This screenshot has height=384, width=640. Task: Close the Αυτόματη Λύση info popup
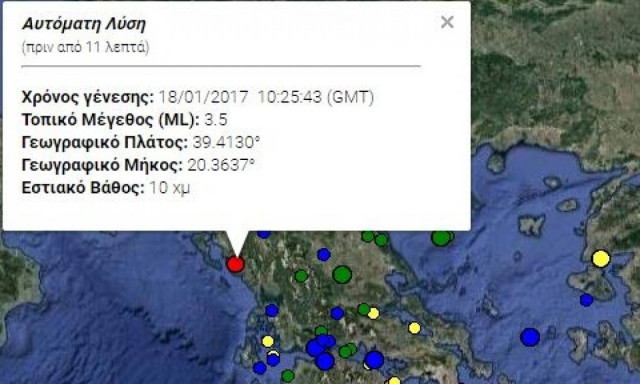pos(447,22)
